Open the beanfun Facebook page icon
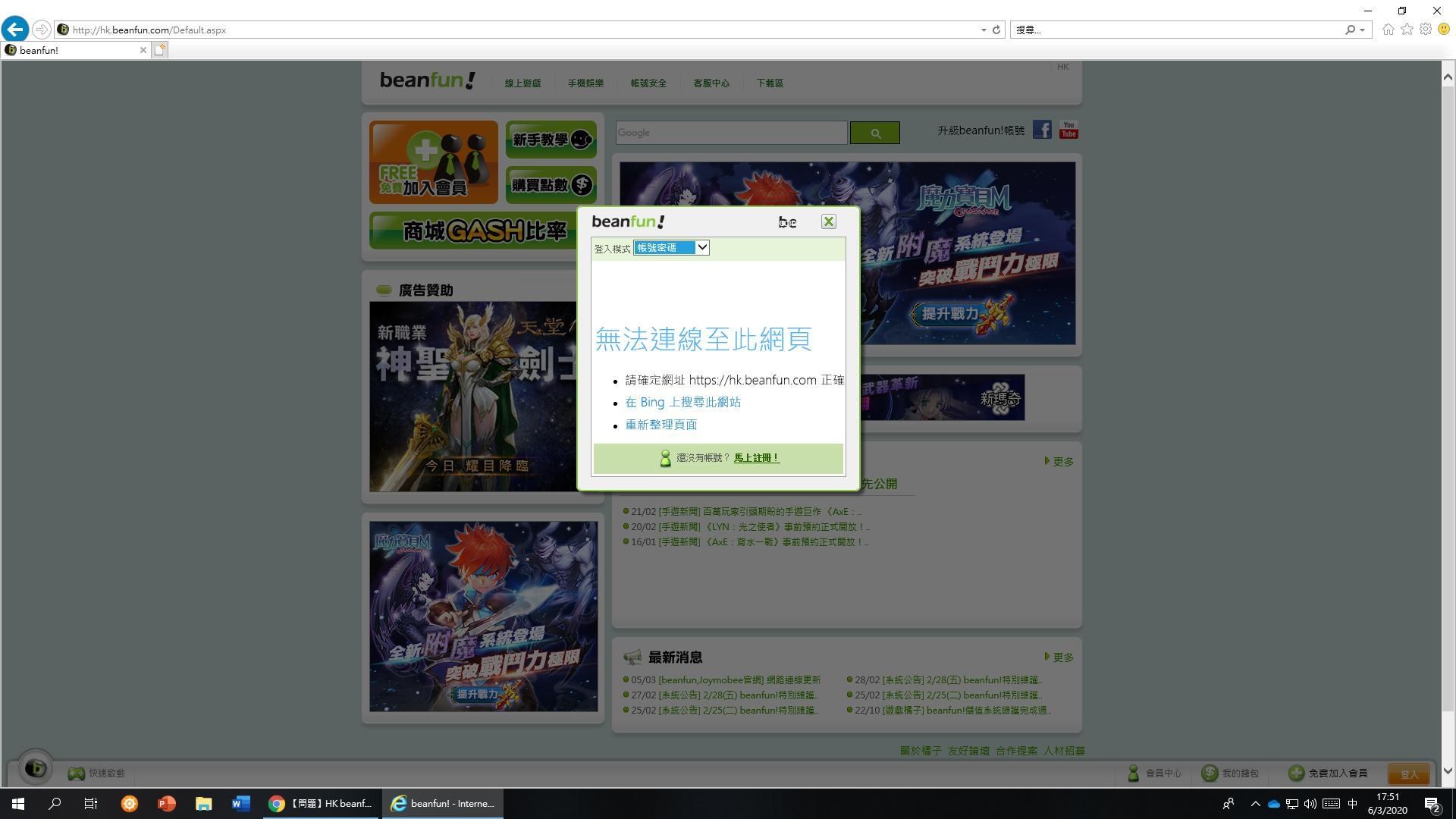 click(x=1042, y=130)
